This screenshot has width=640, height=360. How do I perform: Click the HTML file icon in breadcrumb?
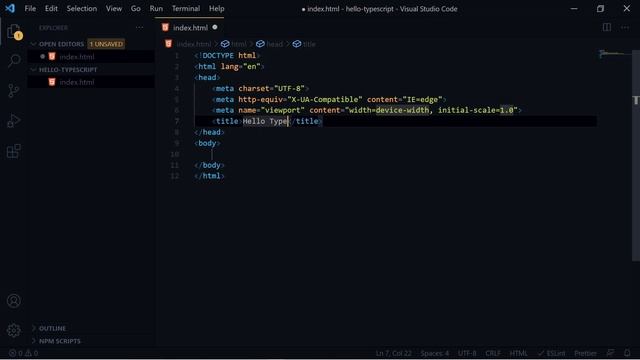[x=169, y=44]
